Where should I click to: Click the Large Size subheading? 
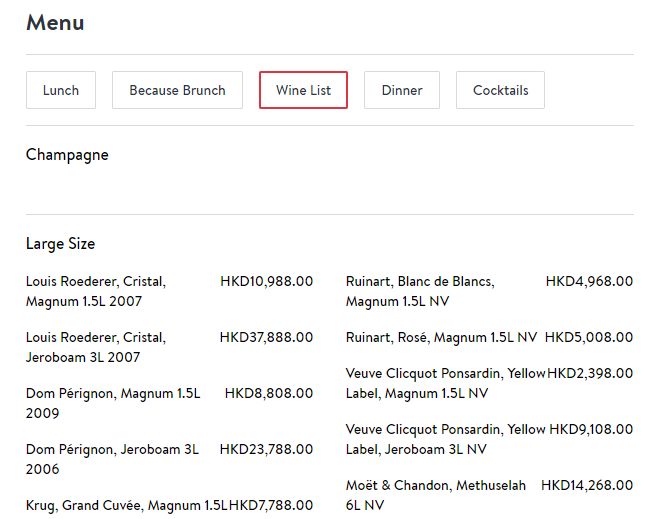pyautogui.click(x=61, y=244)
